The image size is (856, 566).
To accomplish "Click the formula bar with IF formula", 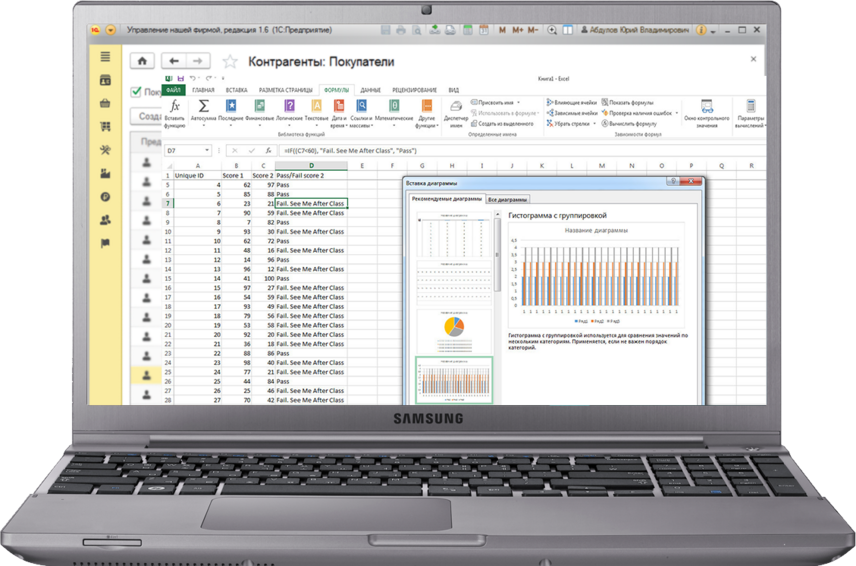I will tap(521, 150).
